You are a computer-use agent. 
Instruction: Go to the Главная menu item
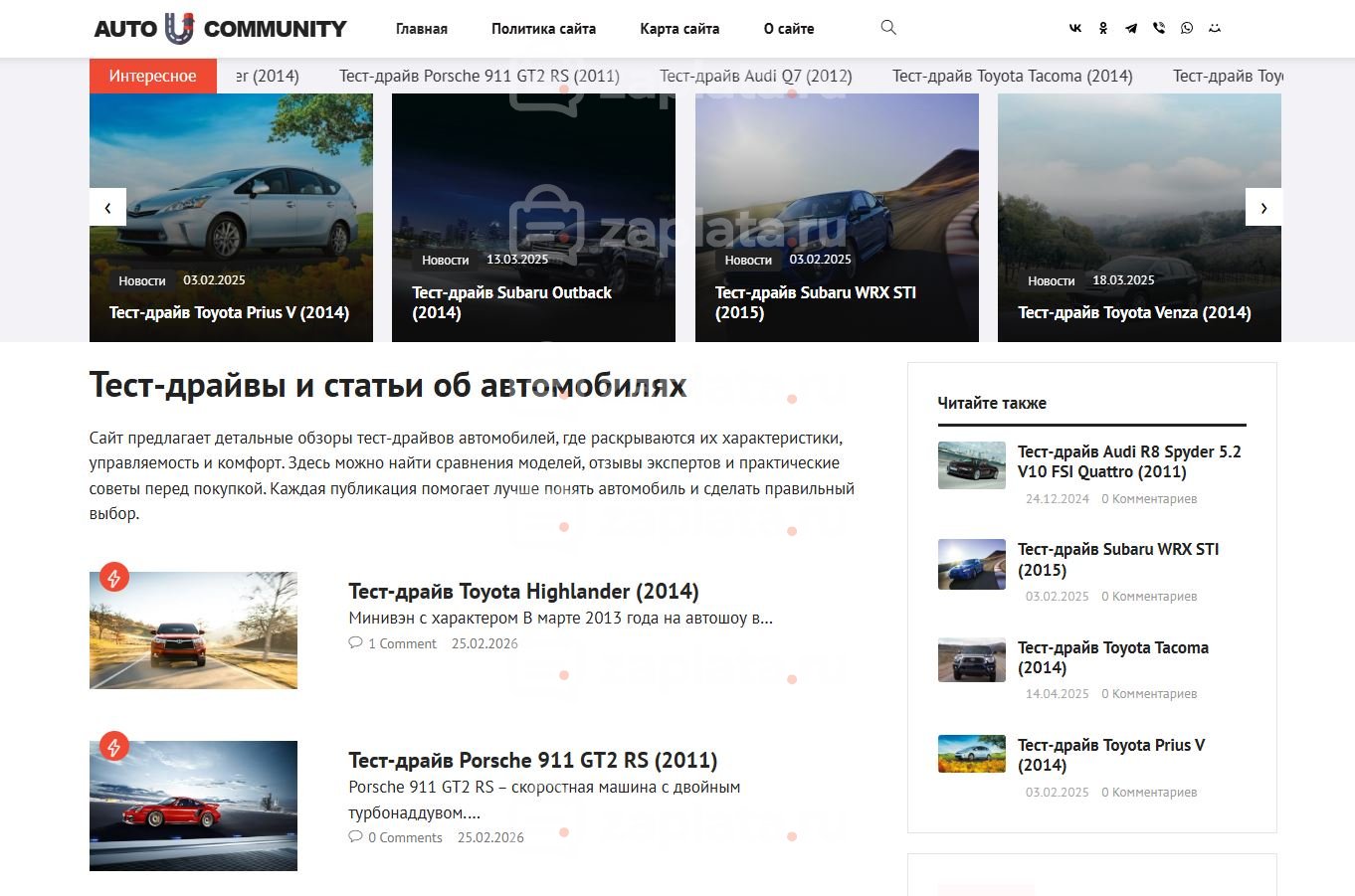[422, 29]
